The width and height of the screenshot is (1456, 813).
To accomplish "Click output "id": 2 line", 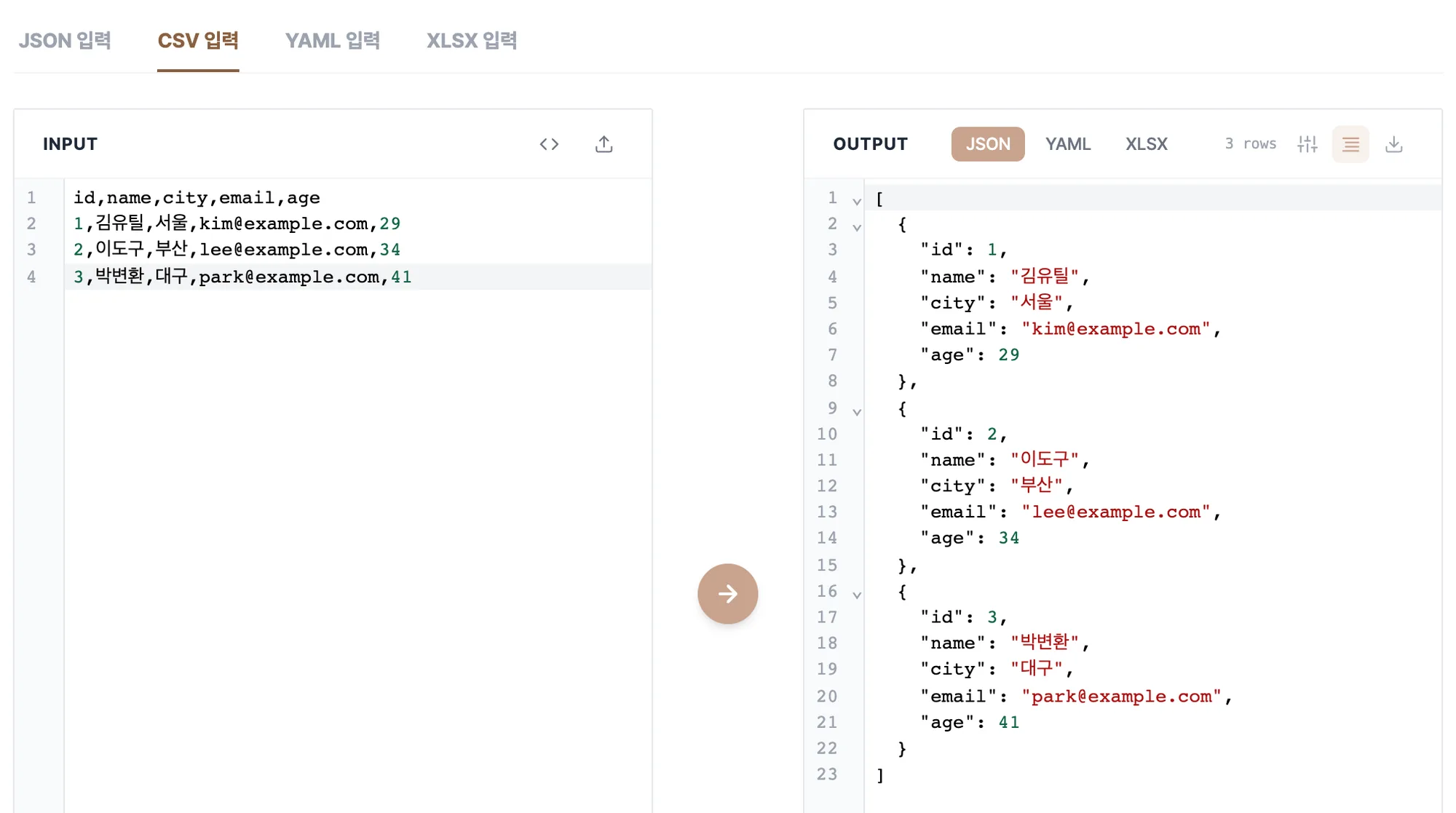I will click(964, 435).
